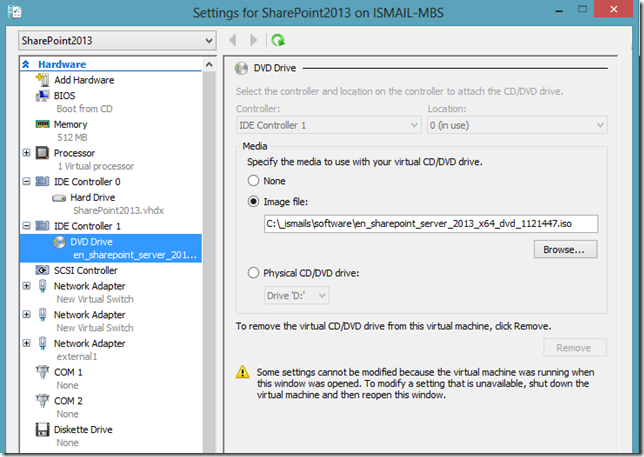644x457 pixels.
Task: Expand the second New Virtual Switch adapter node
Action: (x=26, y=314)
